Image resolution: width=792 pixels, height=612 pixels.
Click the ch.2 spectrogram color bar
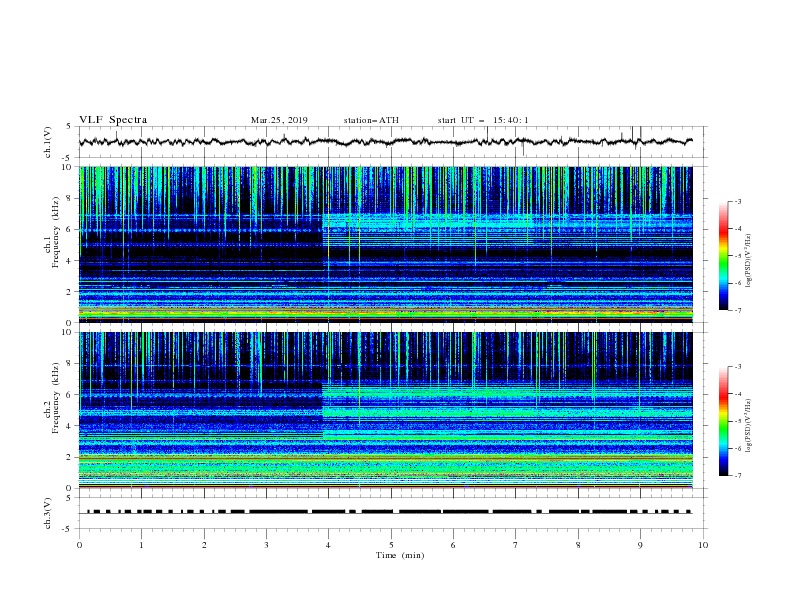723,421
